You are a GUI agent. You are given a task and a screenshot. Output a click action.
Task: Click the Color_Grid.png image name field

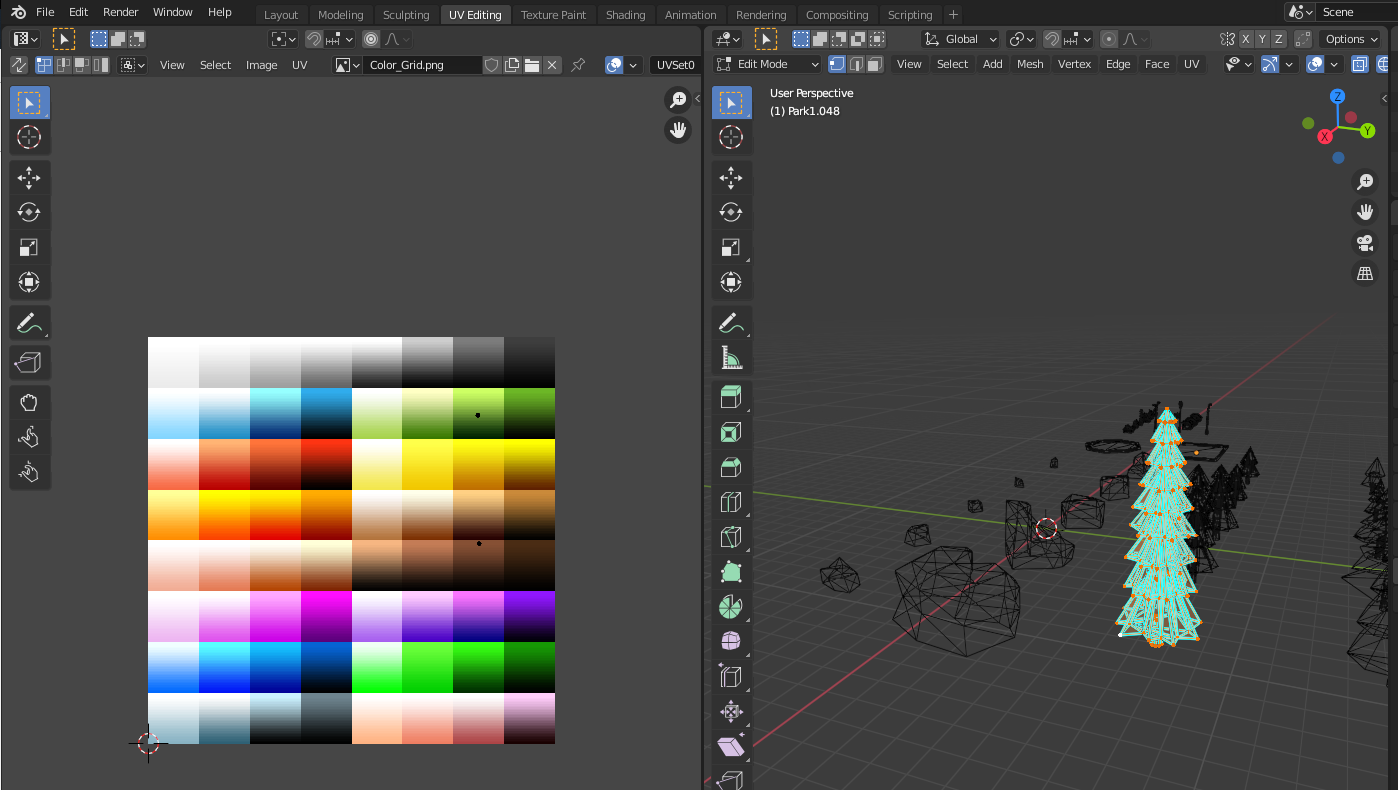(x=422, y=65)
